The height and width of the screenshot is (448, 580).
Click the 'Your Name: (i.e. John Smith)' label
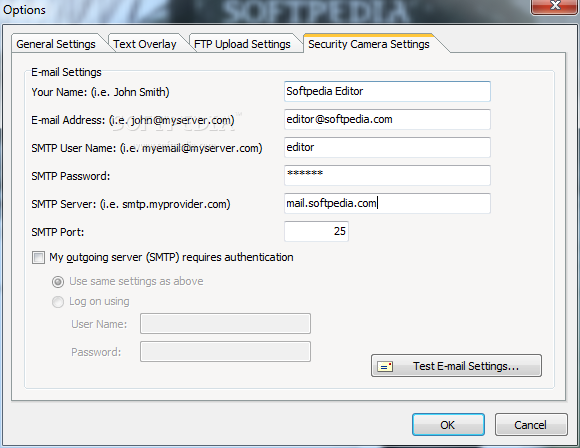(x=100, y=92)
